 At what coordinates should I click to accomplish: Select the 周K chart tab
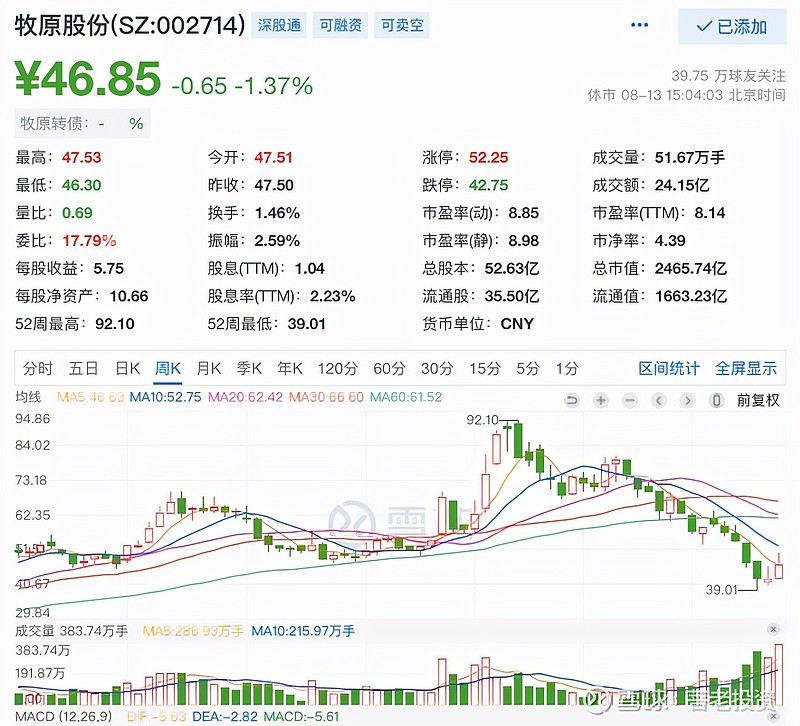pyautogui.click(x=168, y=368)
